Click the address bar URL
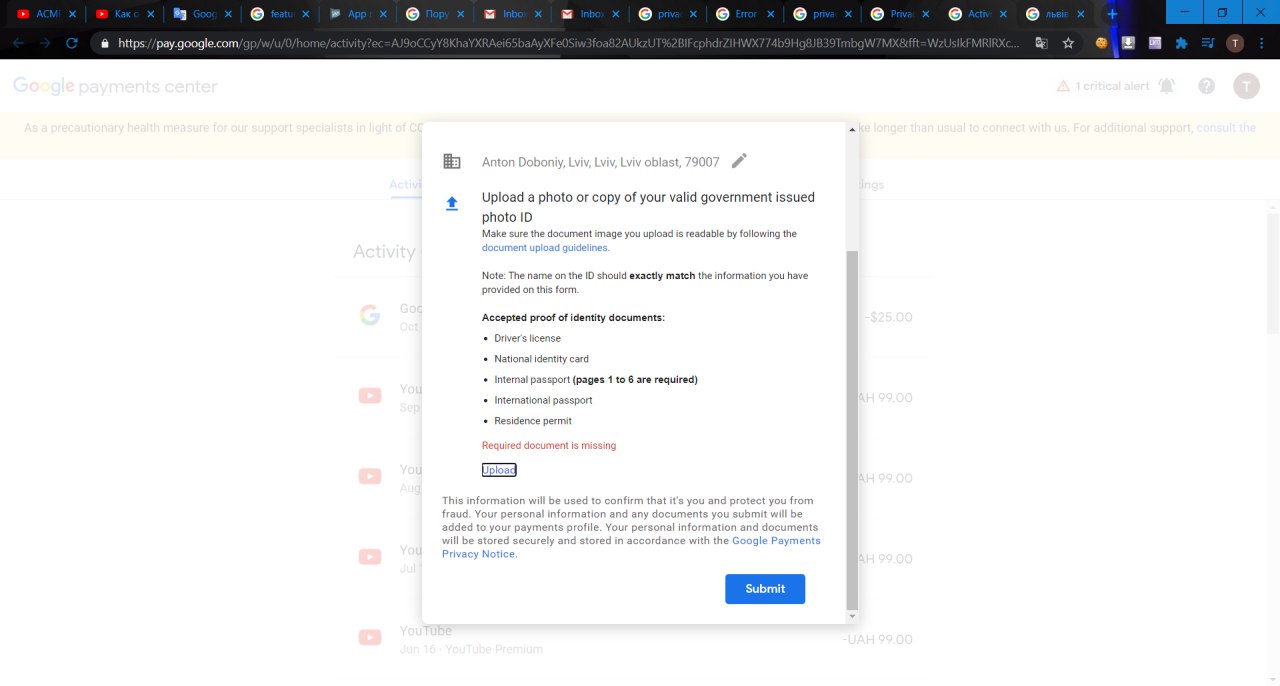 pyautogui.click(x=570, y=43)
